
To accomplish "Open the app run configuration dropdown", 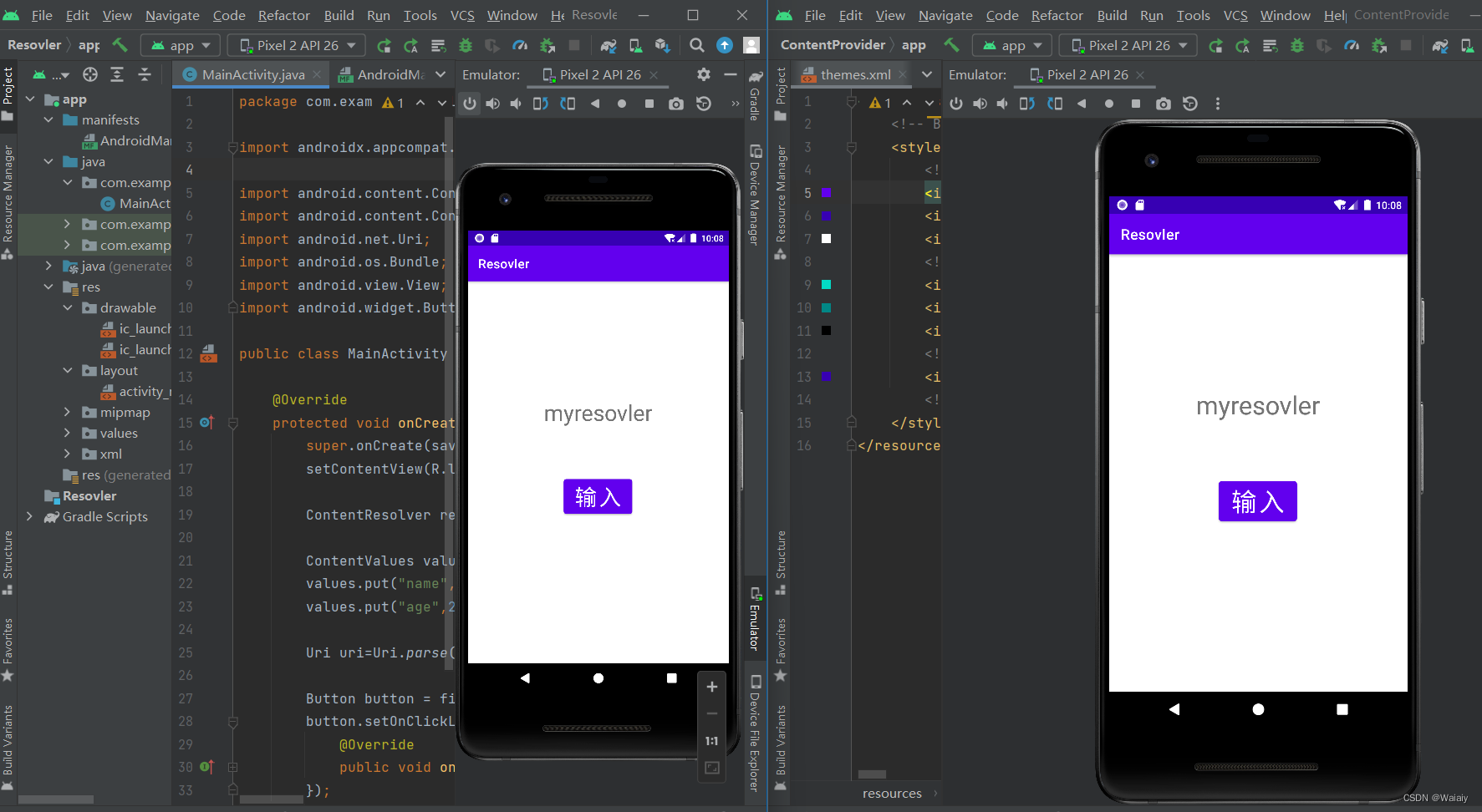I will click(180, 45).
